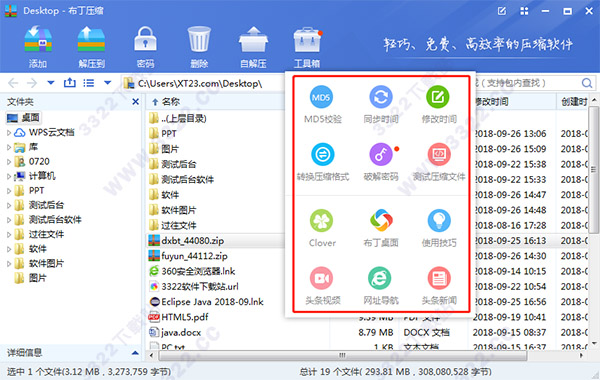Click the feedback edit icon in title bar
Image resolution: width=600 pixels, height=380 pixels.
pos(502,11)
